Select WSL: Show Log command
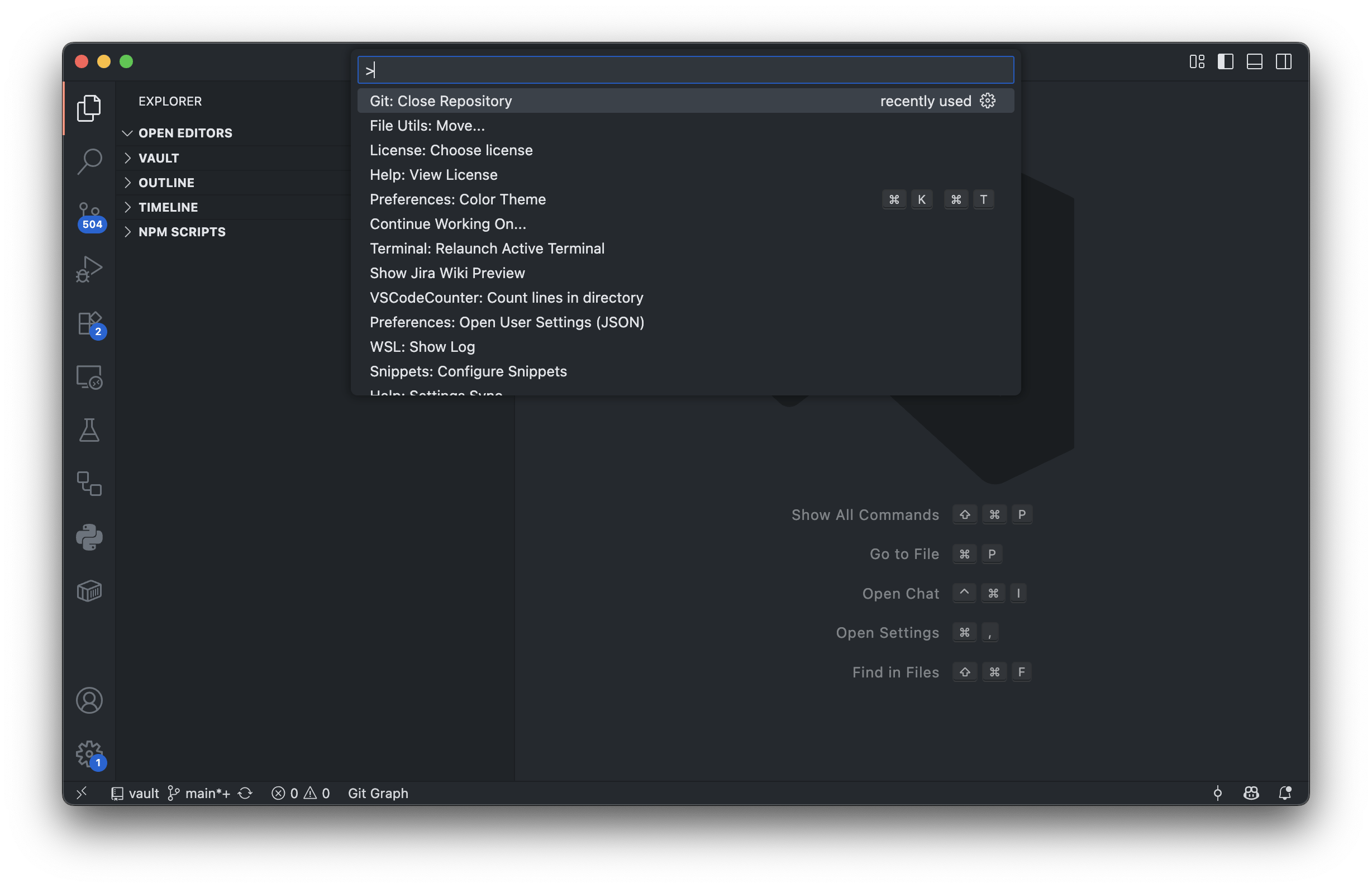This screenshot has width=1372, height=888. (x=685, y=347)
